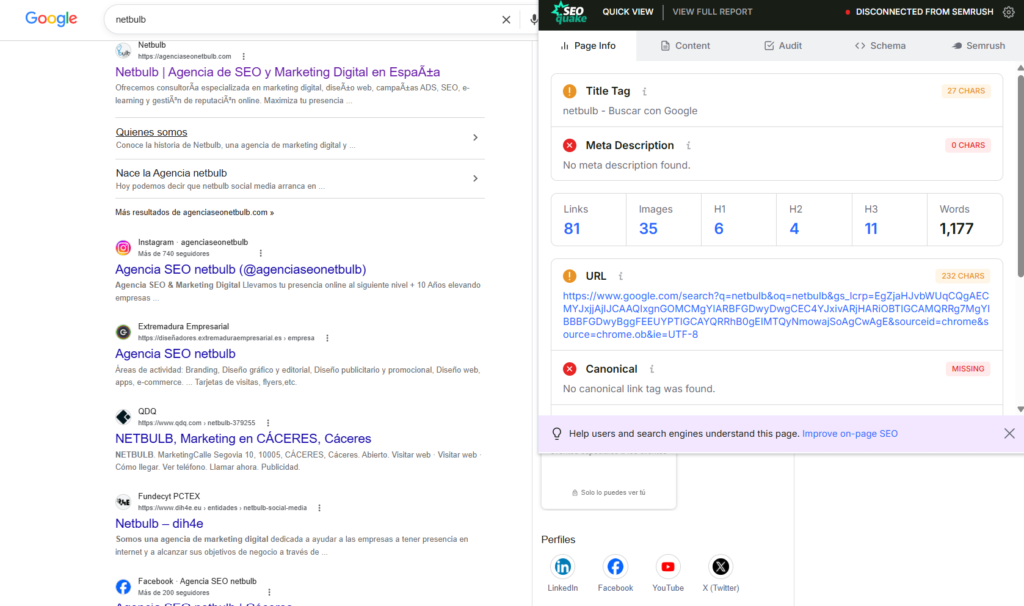This screenshot has height=606, width=1024.
Task: Open options for the Instagram result
Action: click(261, 253)
